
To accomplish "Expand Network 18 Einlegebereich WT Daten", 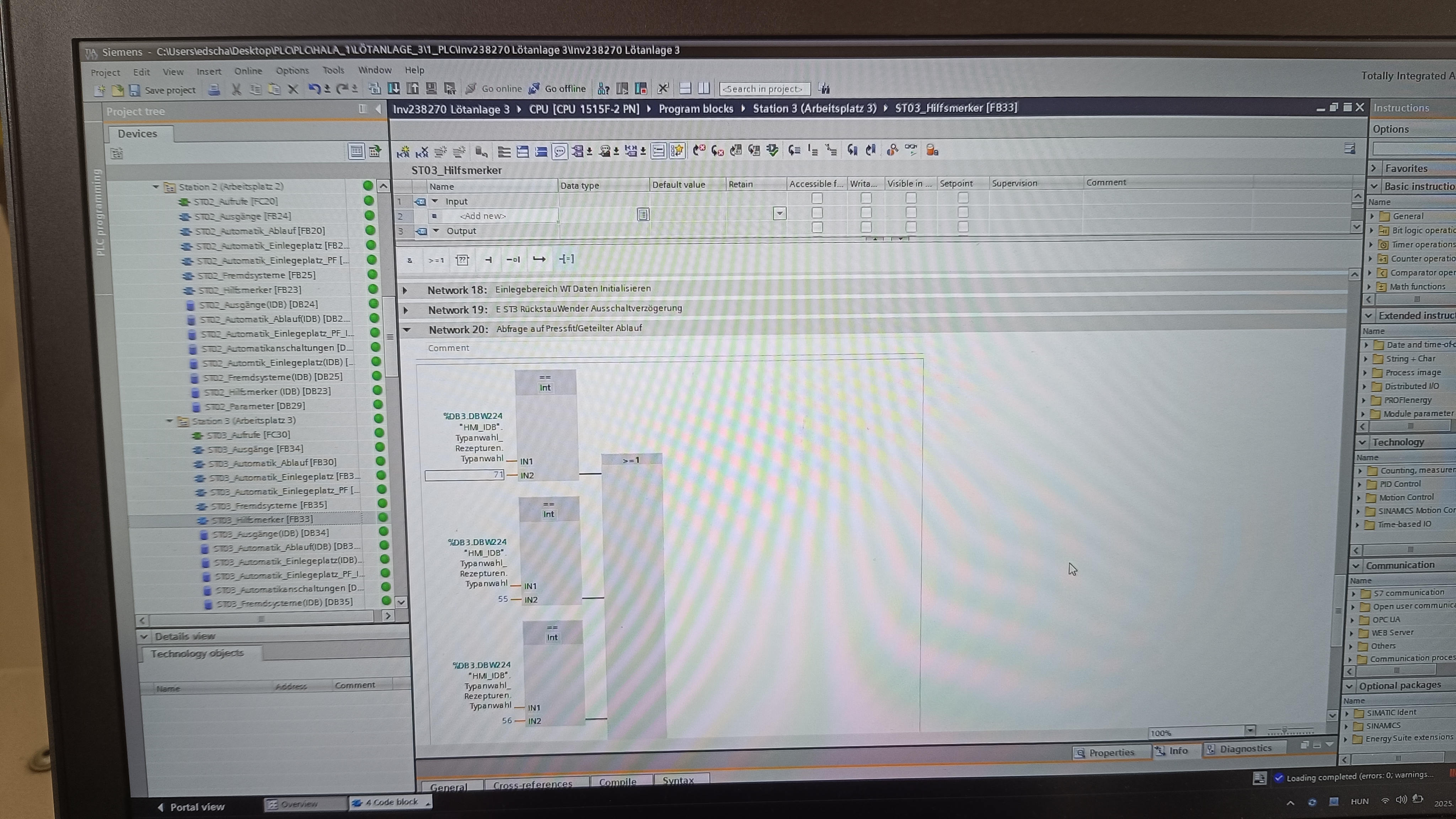I will pos(405,290).
